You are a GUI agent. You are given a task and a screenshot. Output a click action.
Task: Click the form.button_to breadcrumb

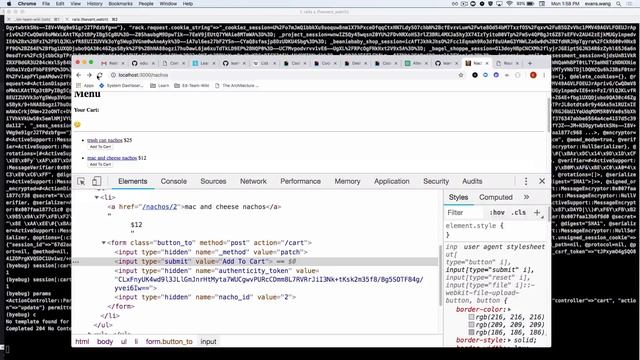point(169,342)
